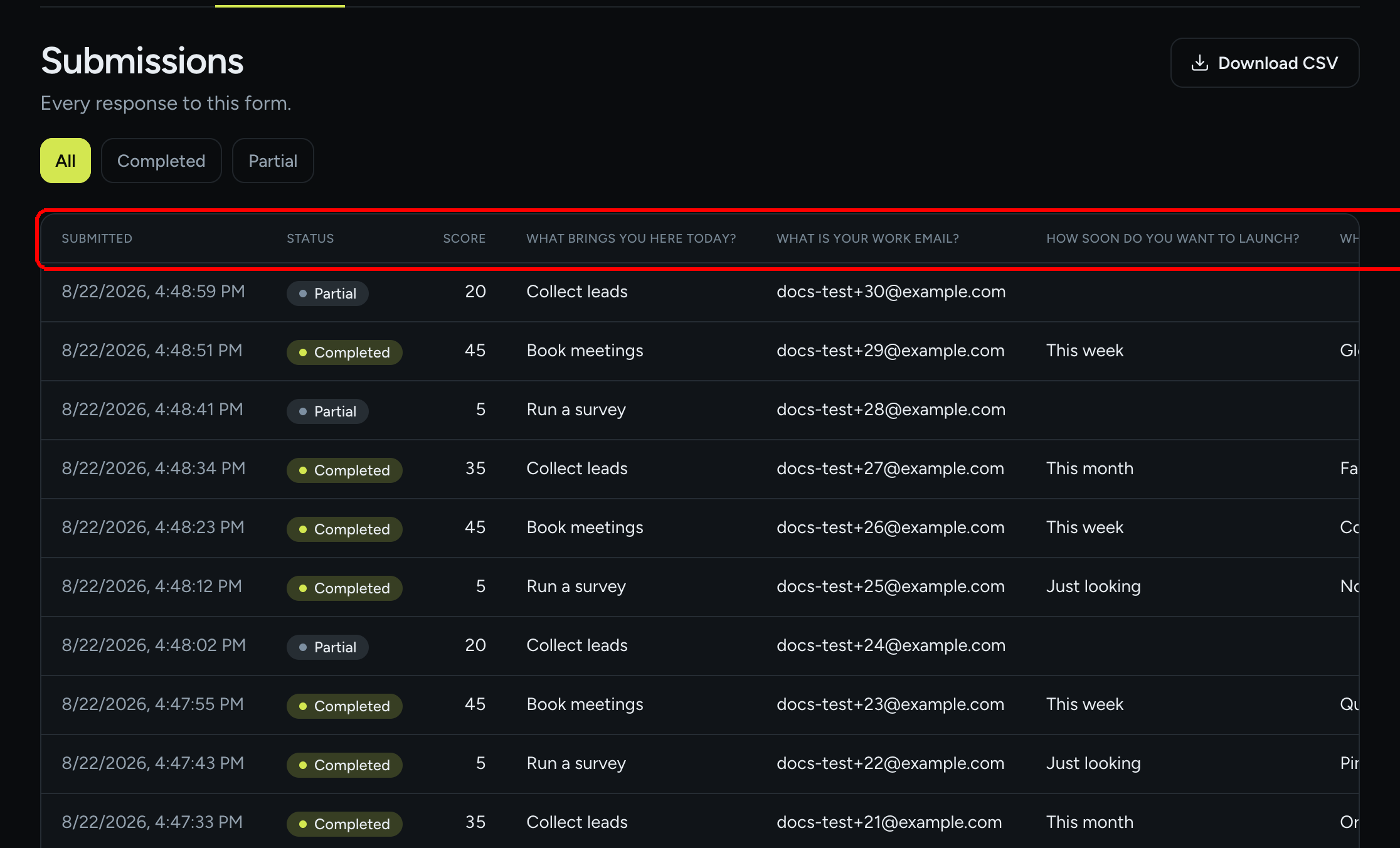
Task: Show only Partial submissions
Action: click(273, 161)
